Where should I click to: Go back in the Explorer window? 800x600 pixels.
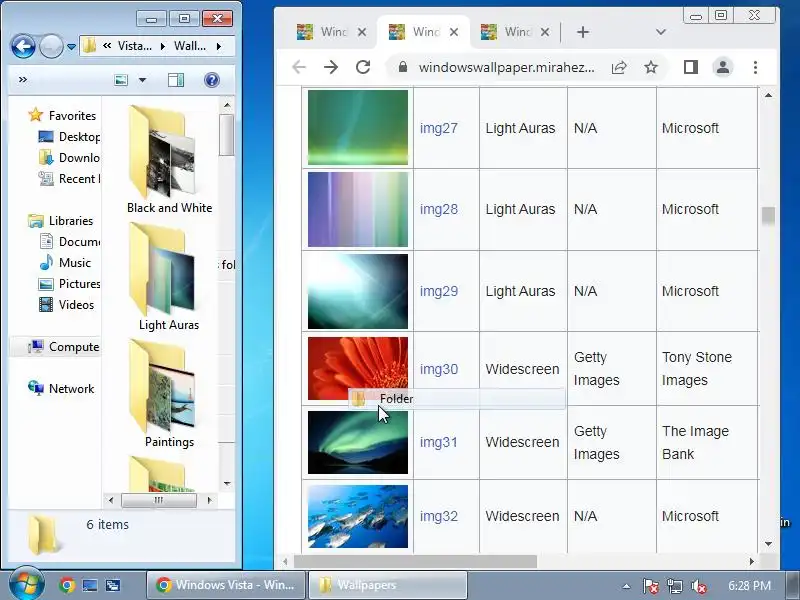click(x=23, y=47)
